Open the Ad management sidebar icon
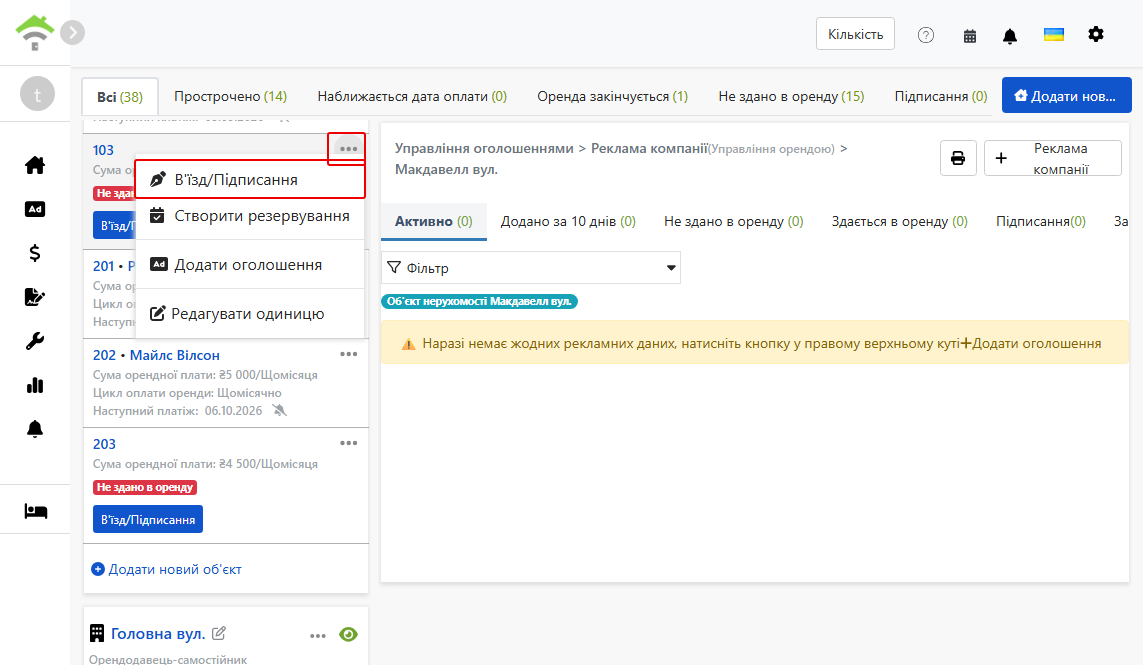 click(x=35, y=209)
